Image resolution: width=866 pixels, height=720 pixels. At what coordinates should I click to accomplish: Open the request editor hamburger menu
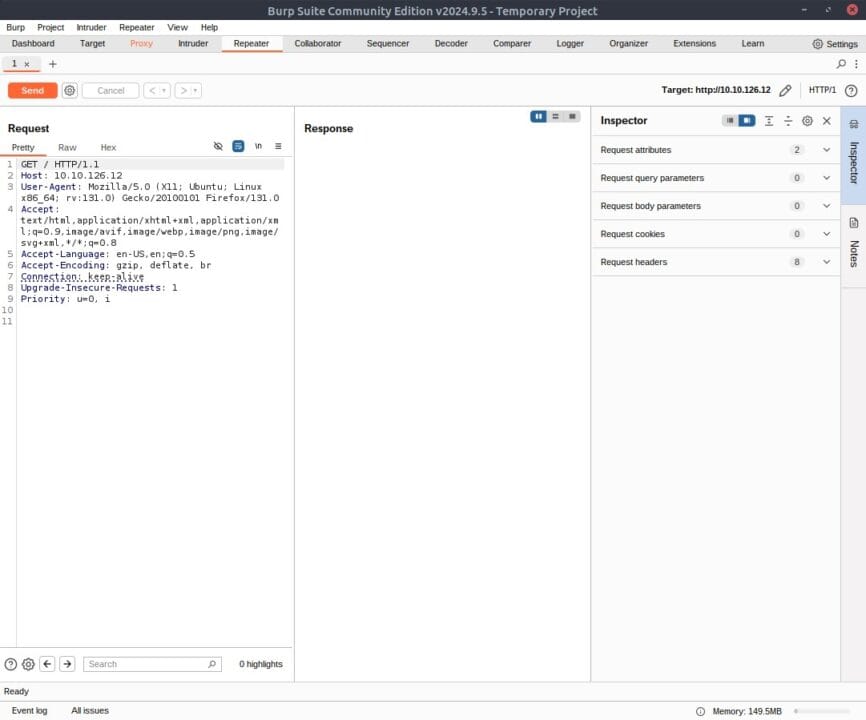coord(278,147)
